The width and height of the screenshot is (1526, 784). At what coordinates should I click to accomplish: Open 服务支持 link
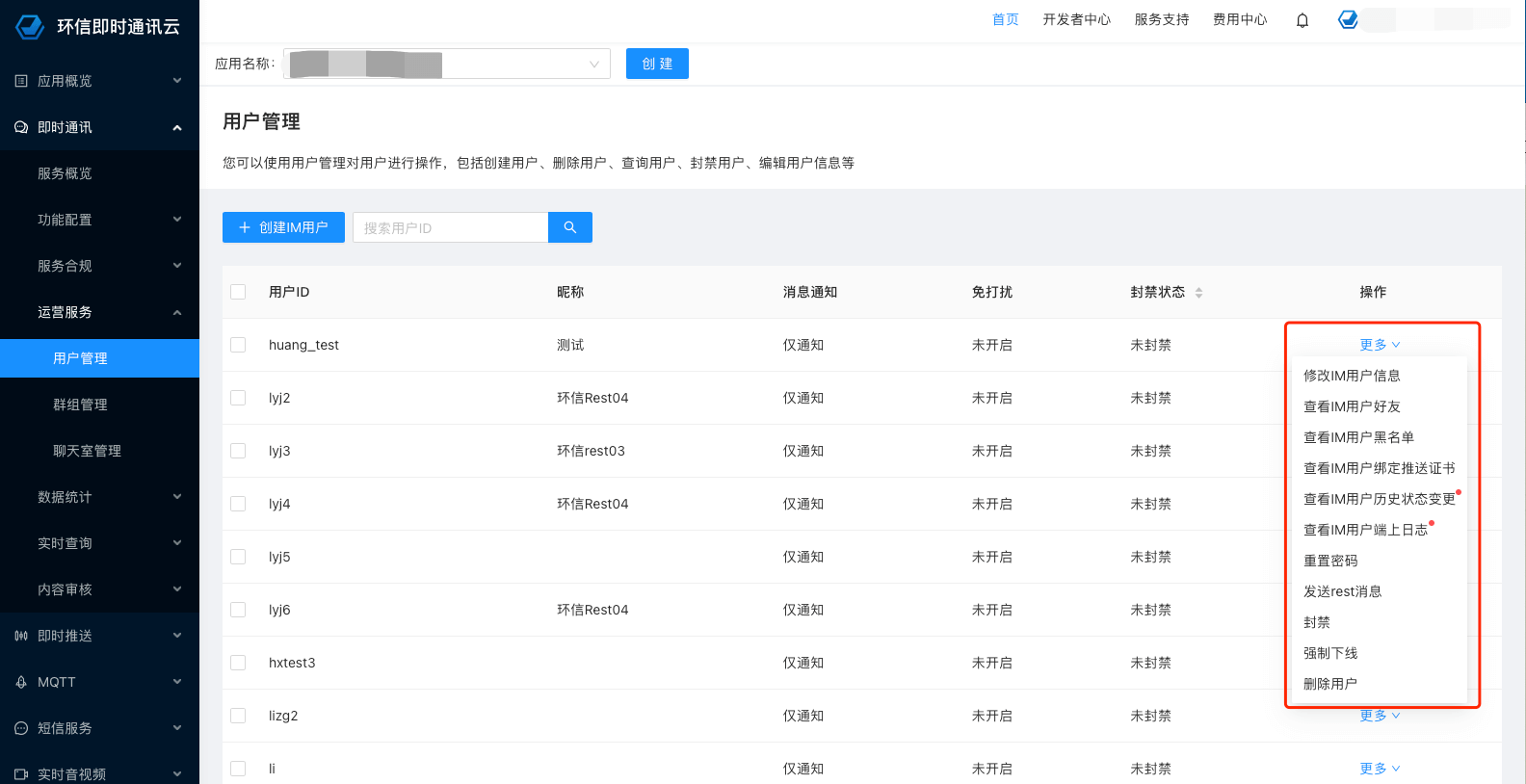(1162, 19)
